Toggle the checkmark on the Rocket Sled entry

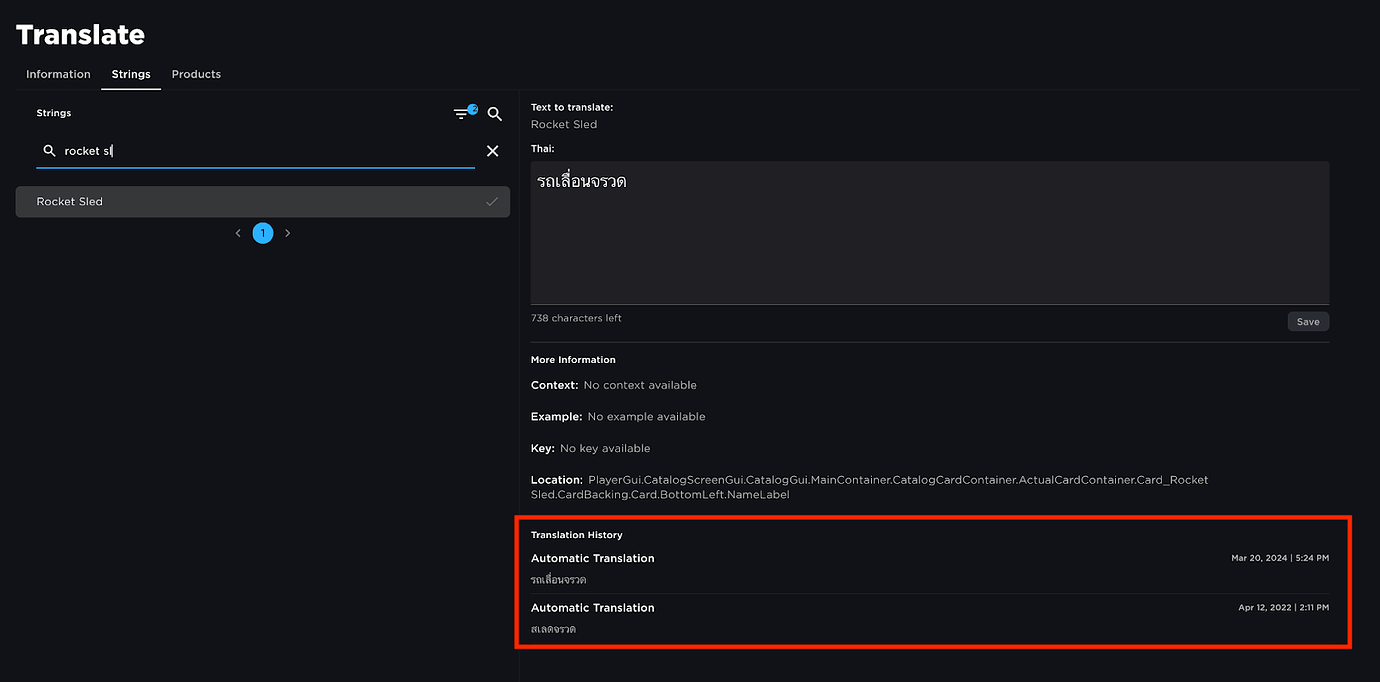click(491, 201)
